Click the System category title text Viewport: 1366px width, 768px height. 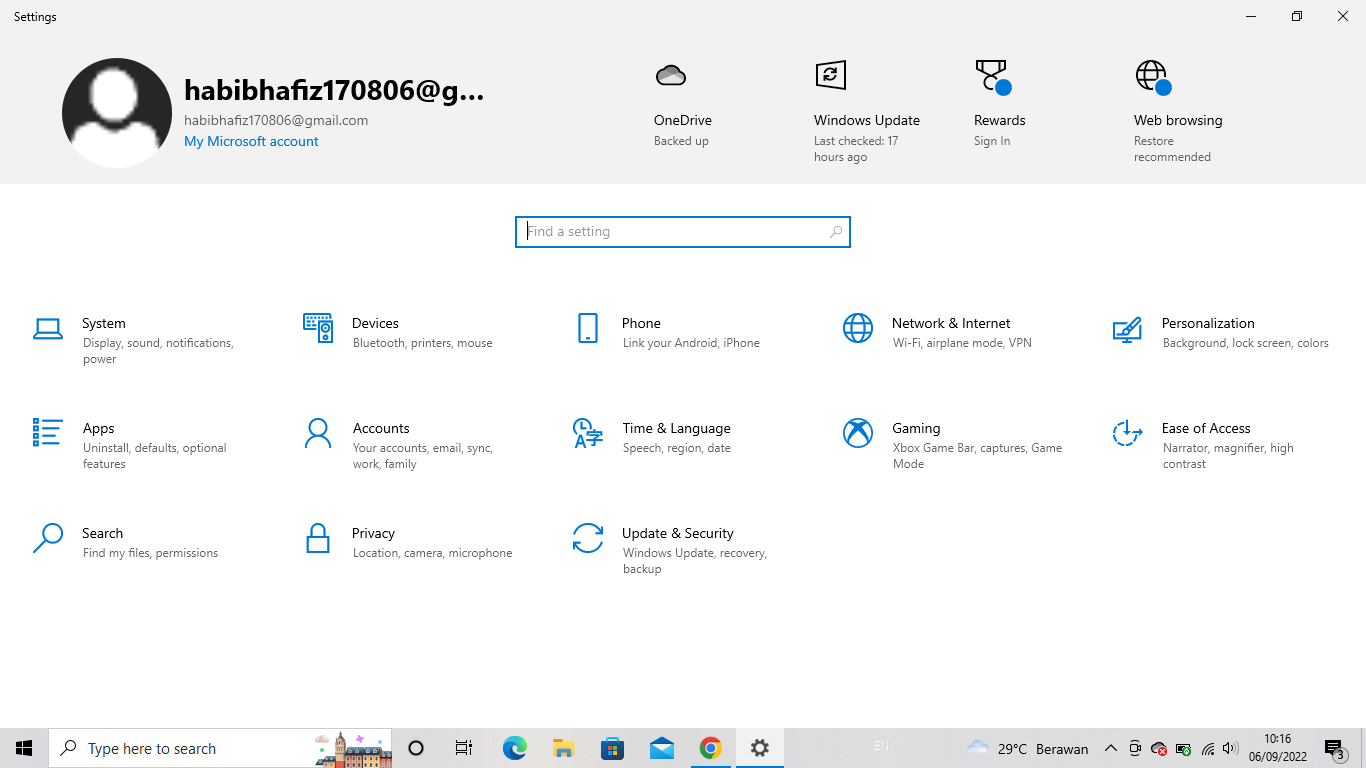[x=104, y=323]
